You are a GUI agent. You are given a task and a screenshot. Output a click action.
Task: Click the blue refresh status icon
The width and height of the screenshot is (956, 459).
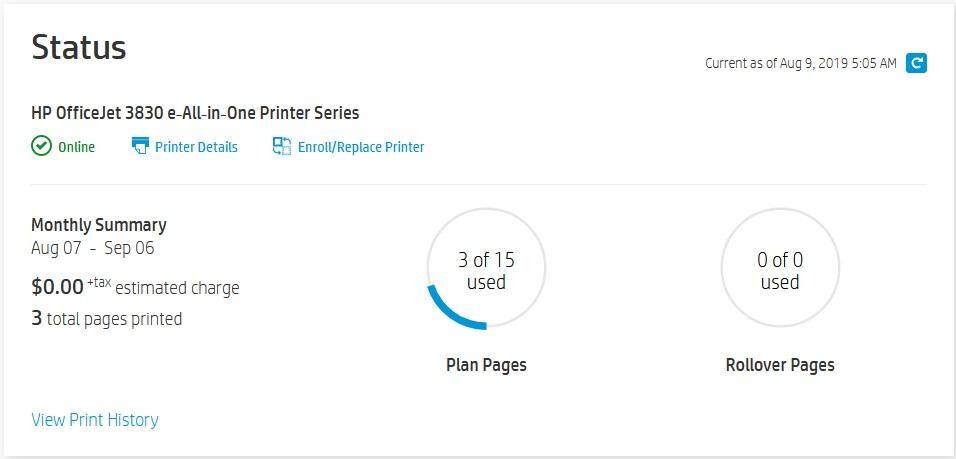[916, 63]
